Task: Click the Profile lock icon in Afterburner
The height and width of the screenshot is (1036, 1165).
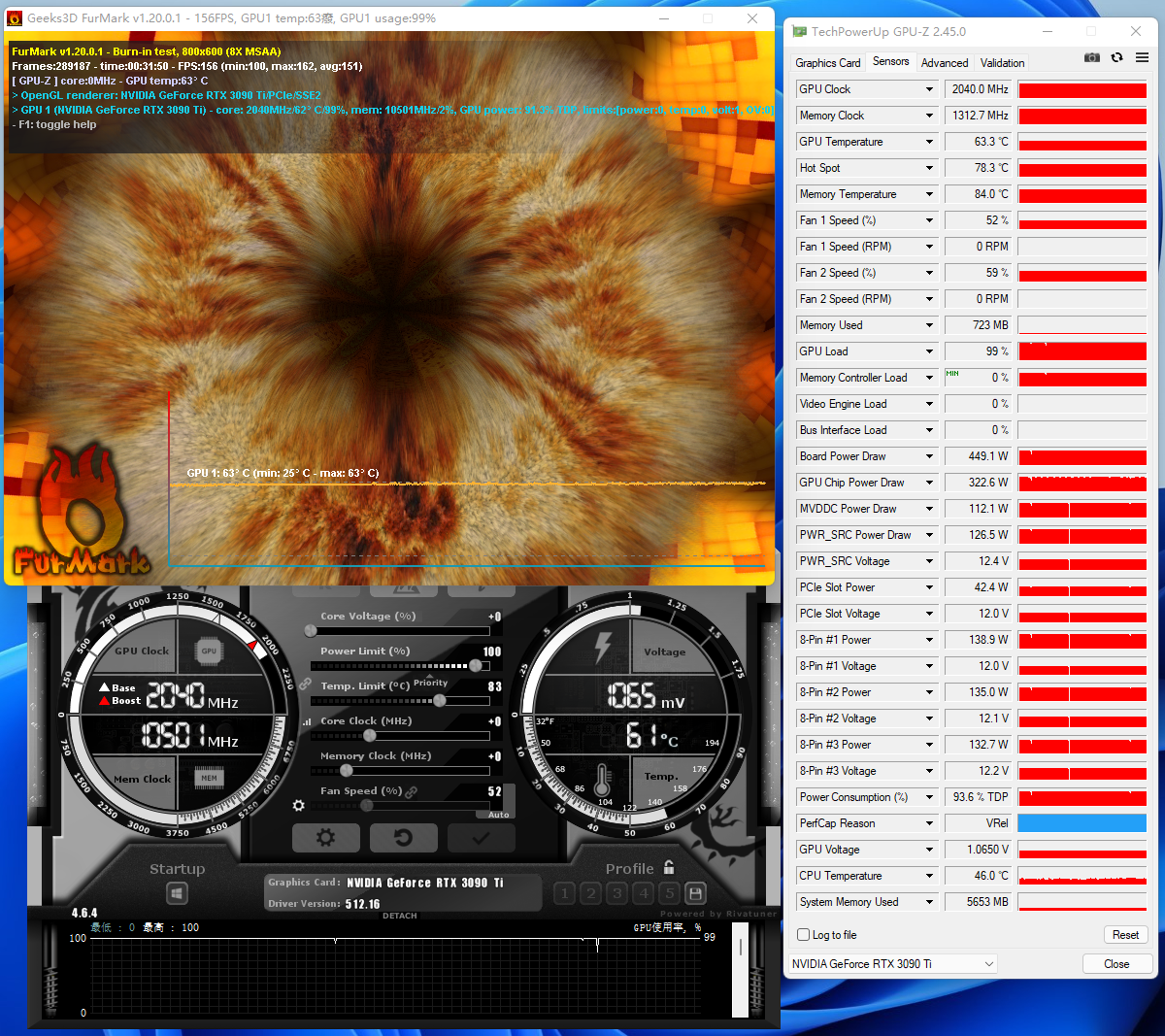Action: point(669,867)
